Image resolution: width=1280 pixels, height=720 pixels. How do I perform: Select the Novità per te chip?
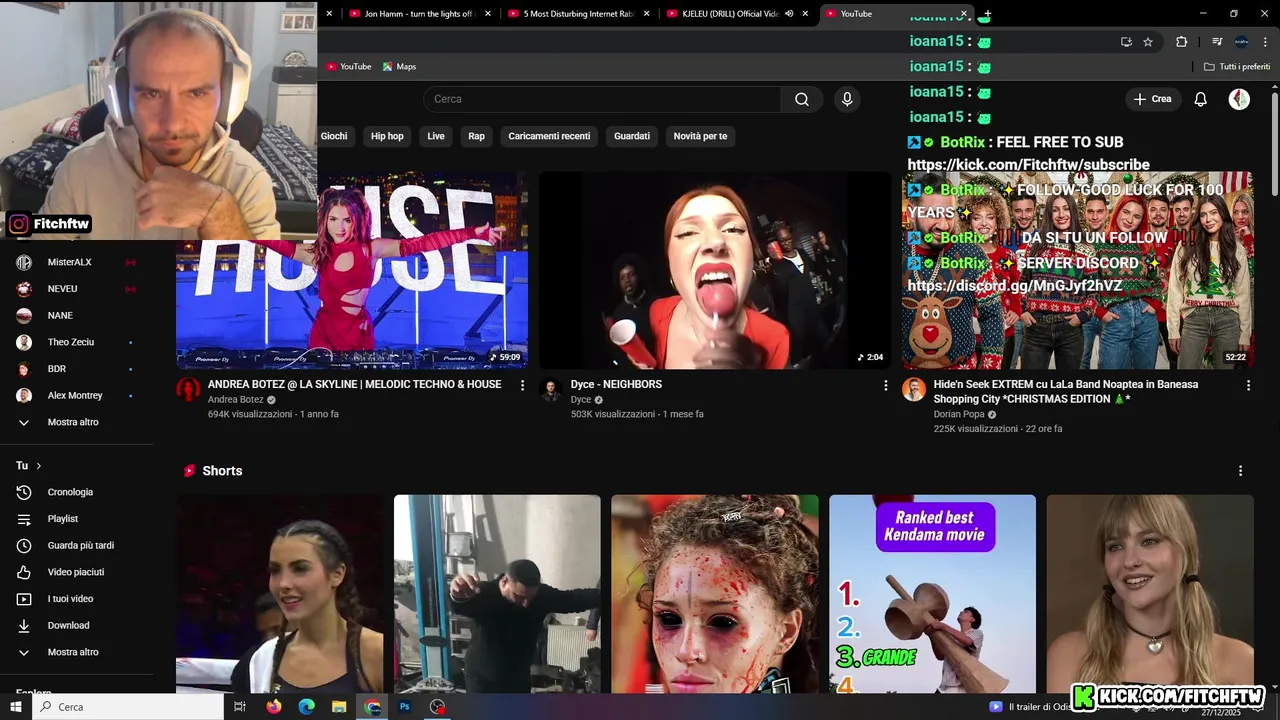(700, 136)
